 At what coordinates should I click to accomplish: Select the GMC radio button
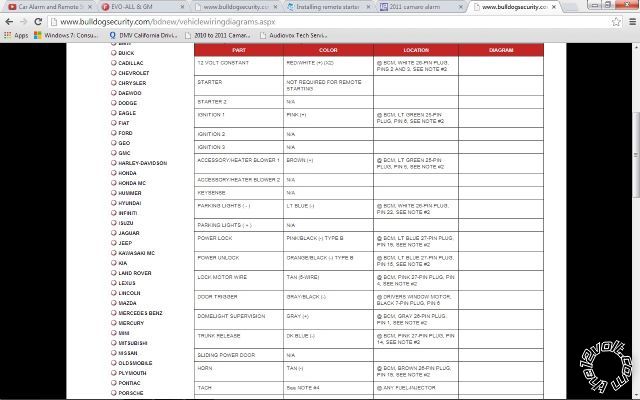[x=113, y=153]
